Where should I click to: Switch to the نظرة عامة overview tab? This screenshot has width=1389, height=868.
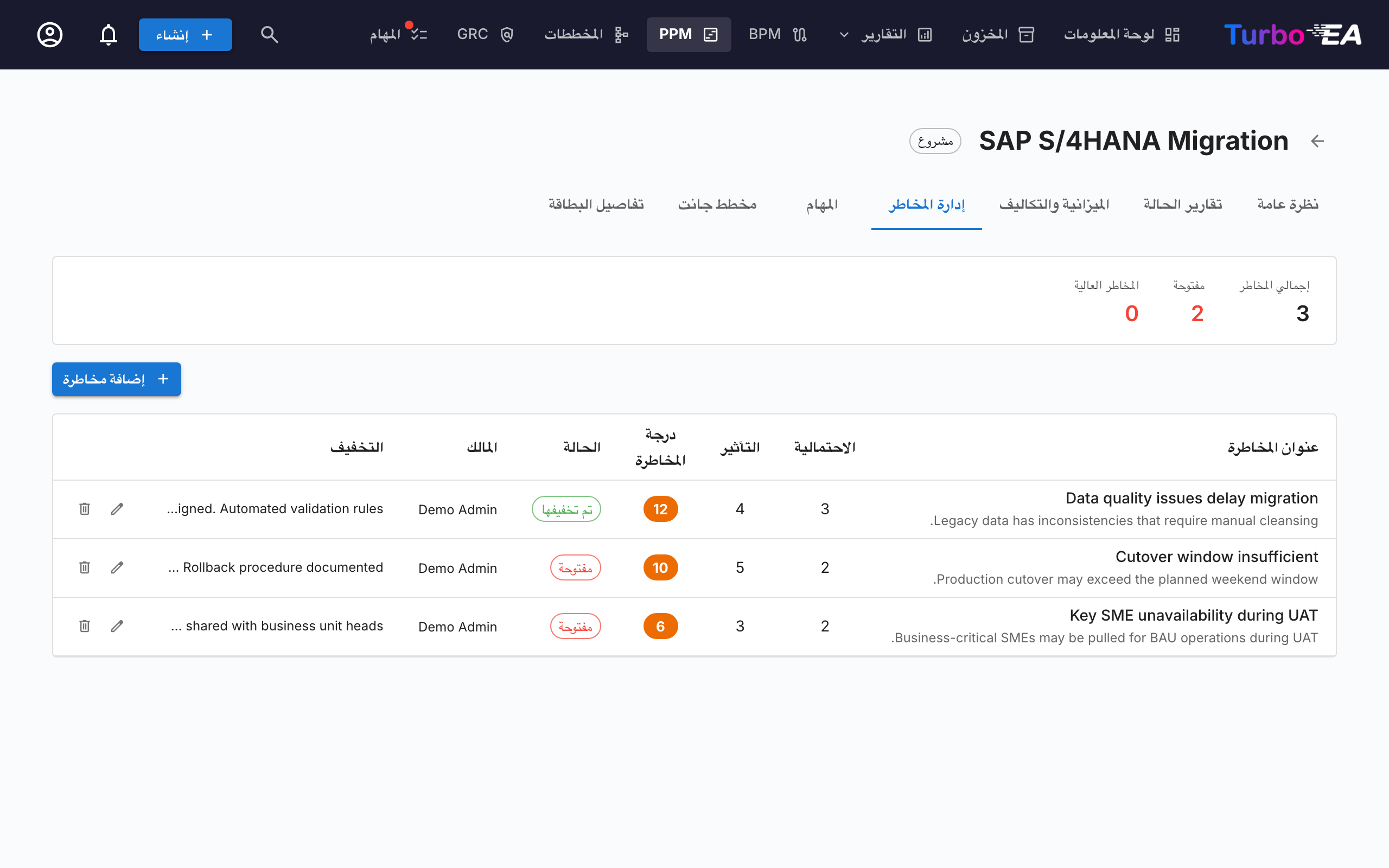click(x=1288, y=205)
